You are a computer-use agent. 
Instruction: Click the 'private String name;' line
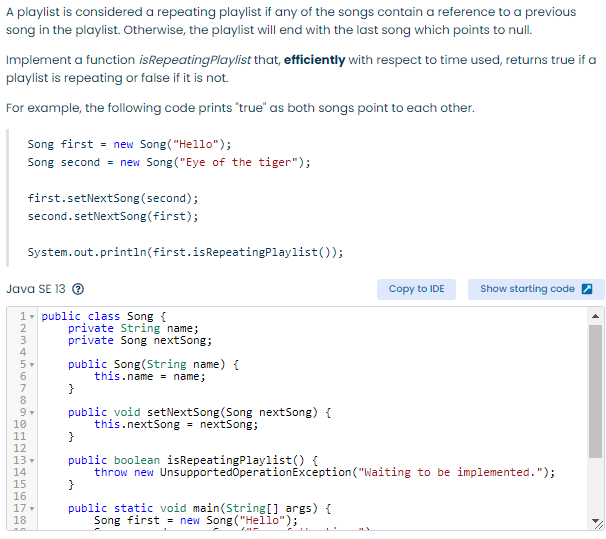(133, 328)
